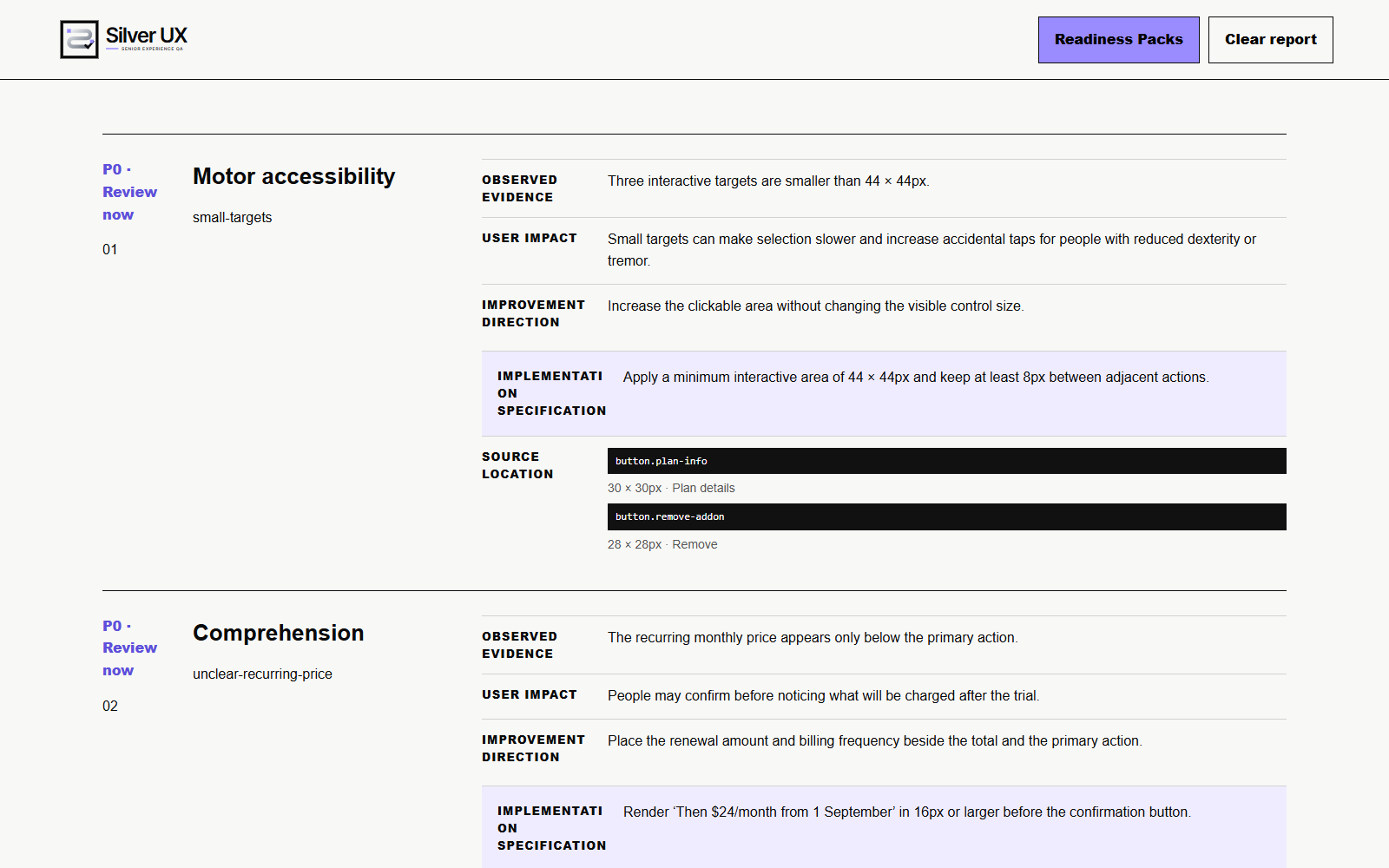Click Observed Evidence label under Motor accessibility
The image size is (1389, 868).
click(519, 188)
